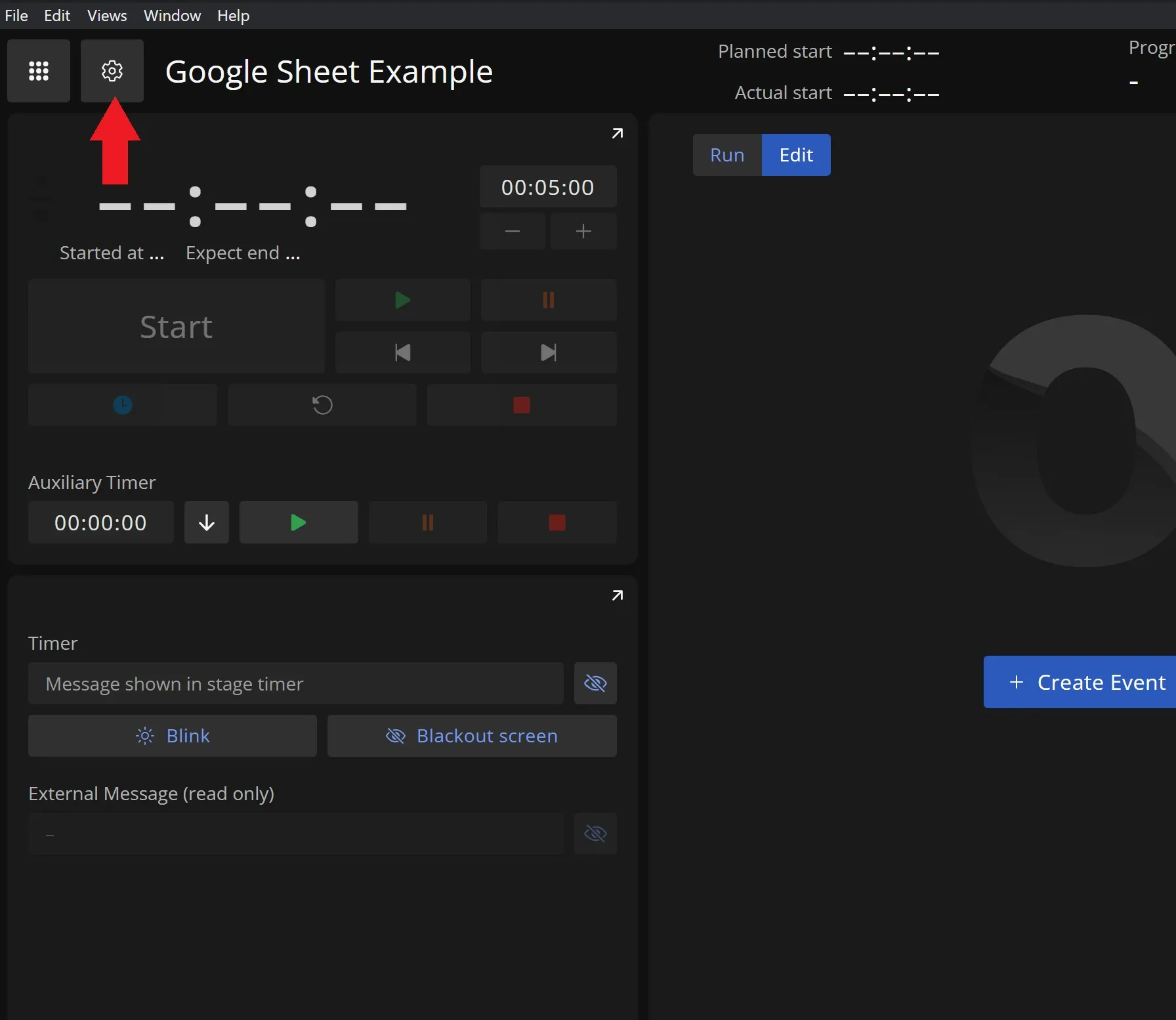Pop out the playback control panel
1176x1020 pixels.
pyautogui.click(x=617, y=134)
